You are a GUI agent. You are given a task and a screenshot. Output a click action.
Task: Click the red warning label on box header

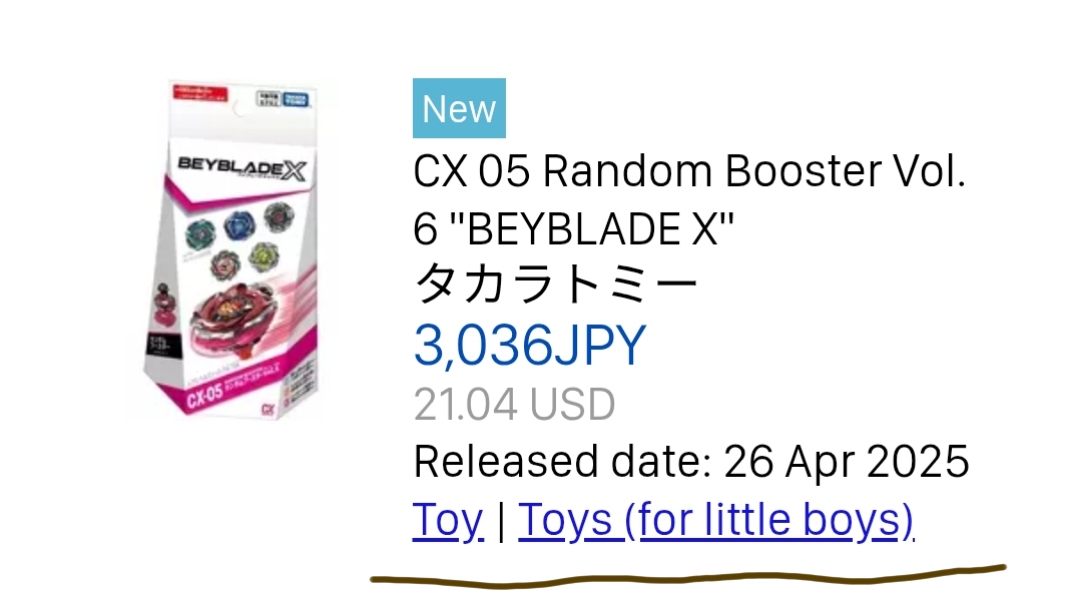(x=200, y=93)
